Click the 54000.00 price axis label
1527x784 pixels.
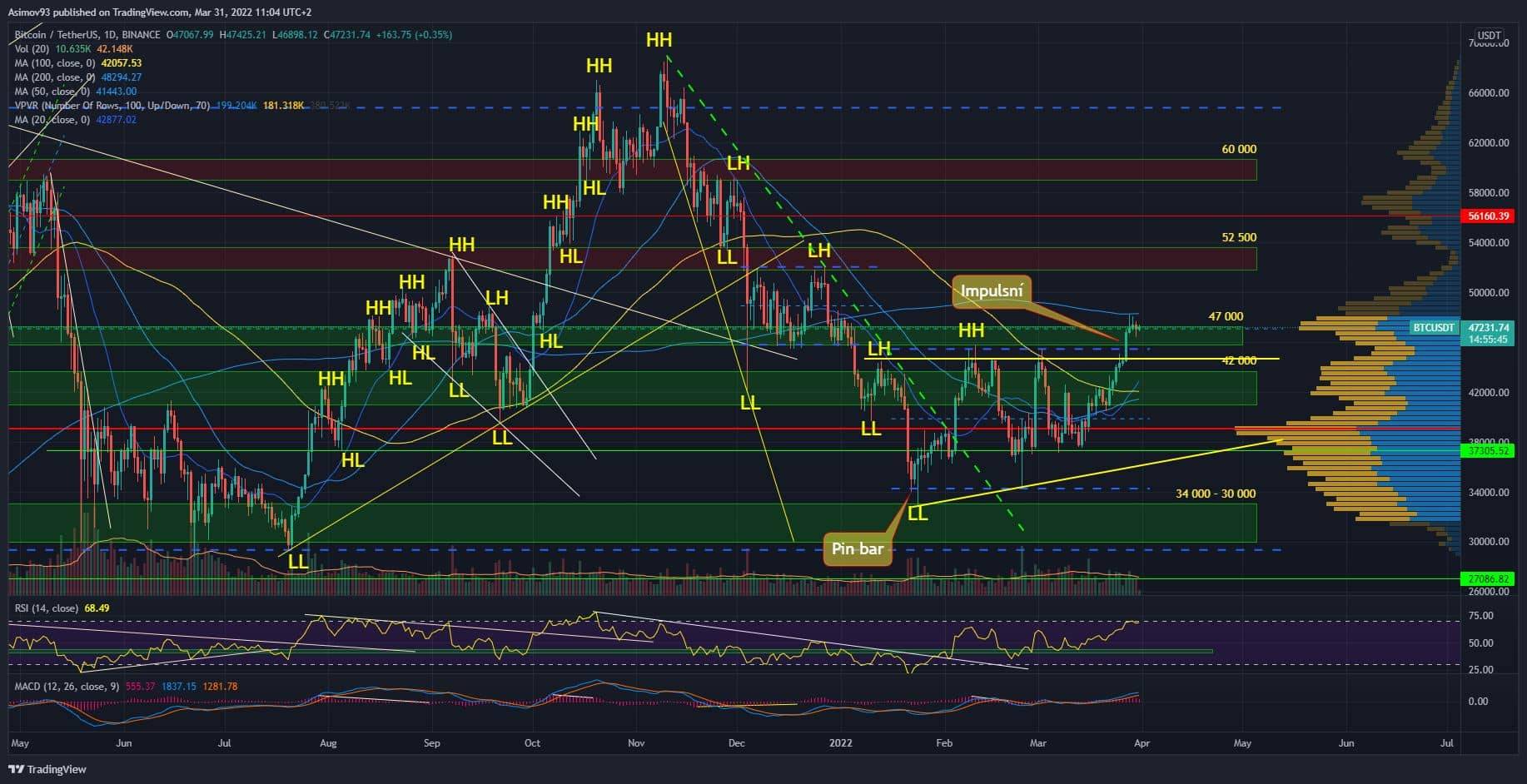coord(1489,243)
